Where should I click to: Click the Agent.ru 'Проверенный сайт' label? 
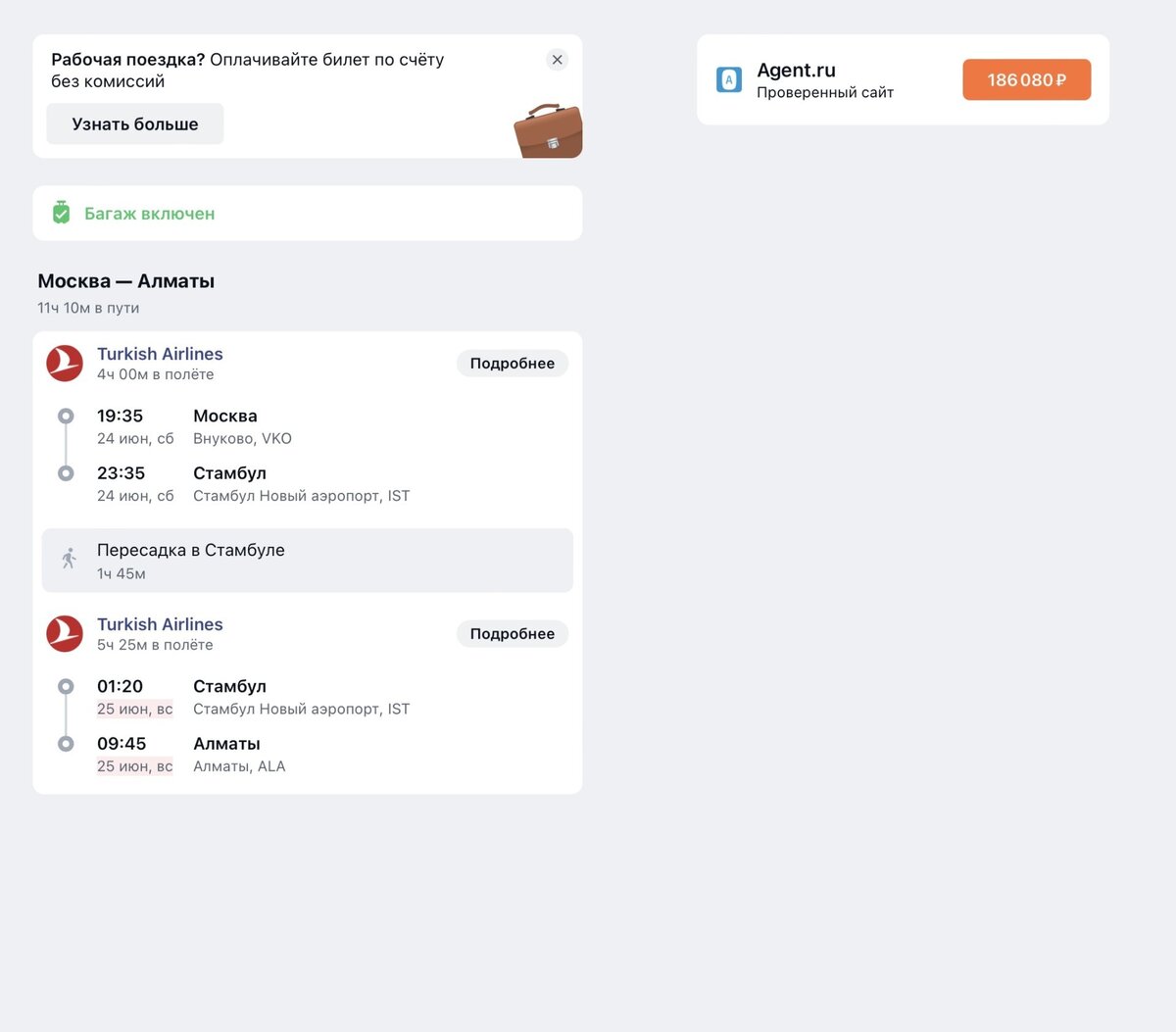pyautogui.click(x=825, y=93)
